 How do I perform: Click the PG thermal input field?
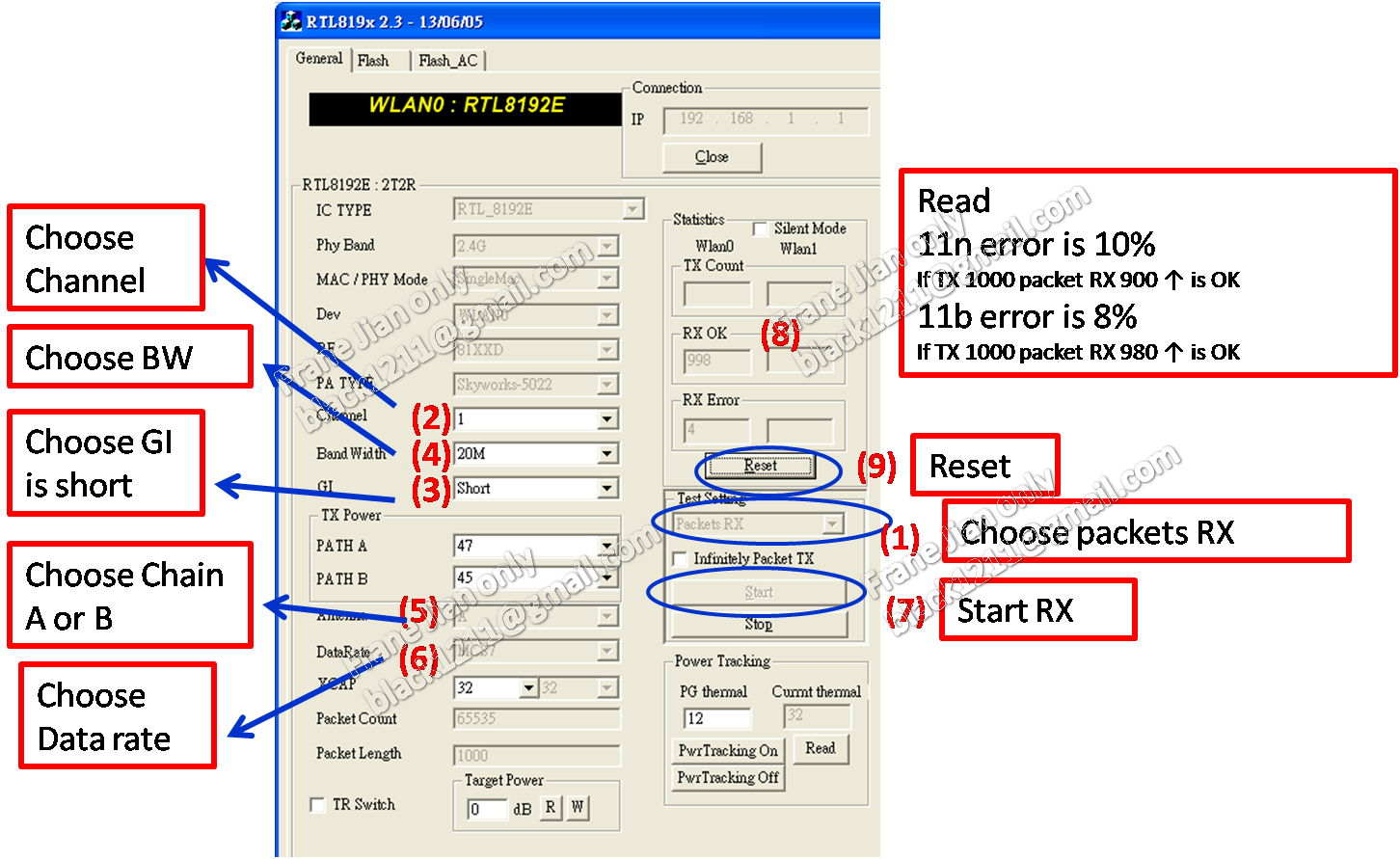(x=716, y=718)
